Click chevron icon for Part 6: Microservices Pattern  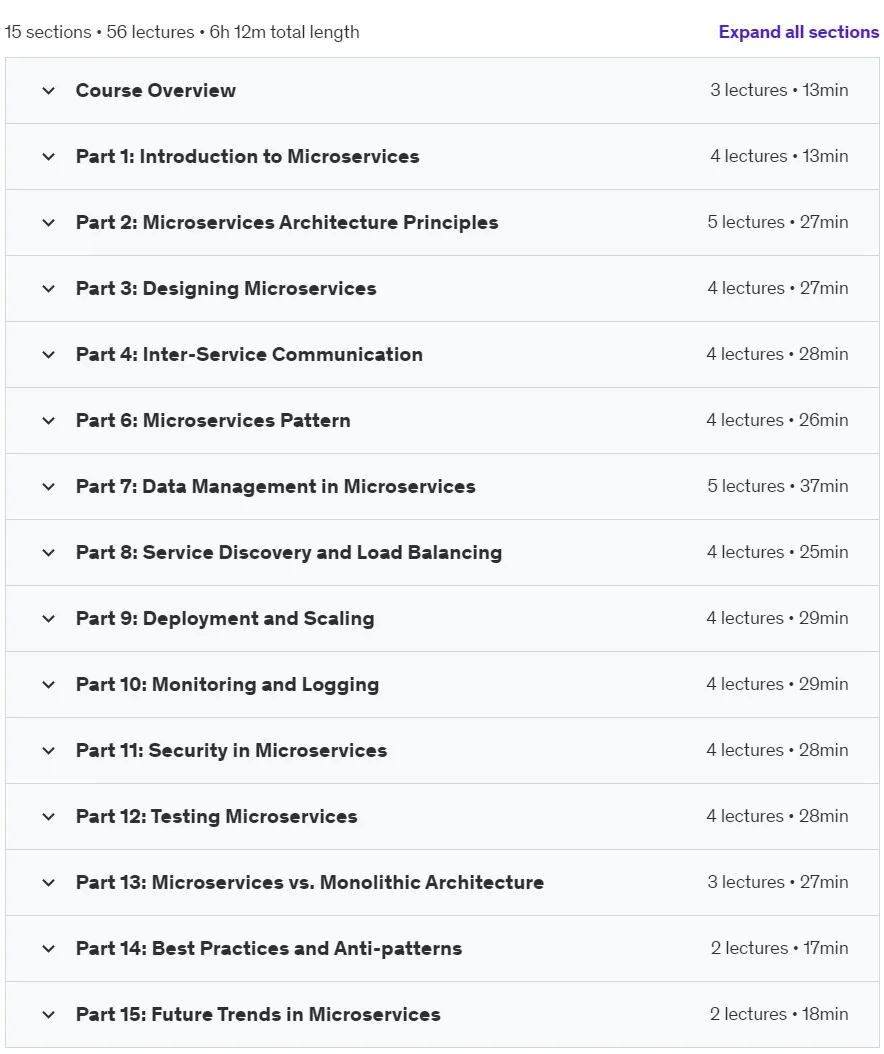pyautogui.click(x=48, y=420)
